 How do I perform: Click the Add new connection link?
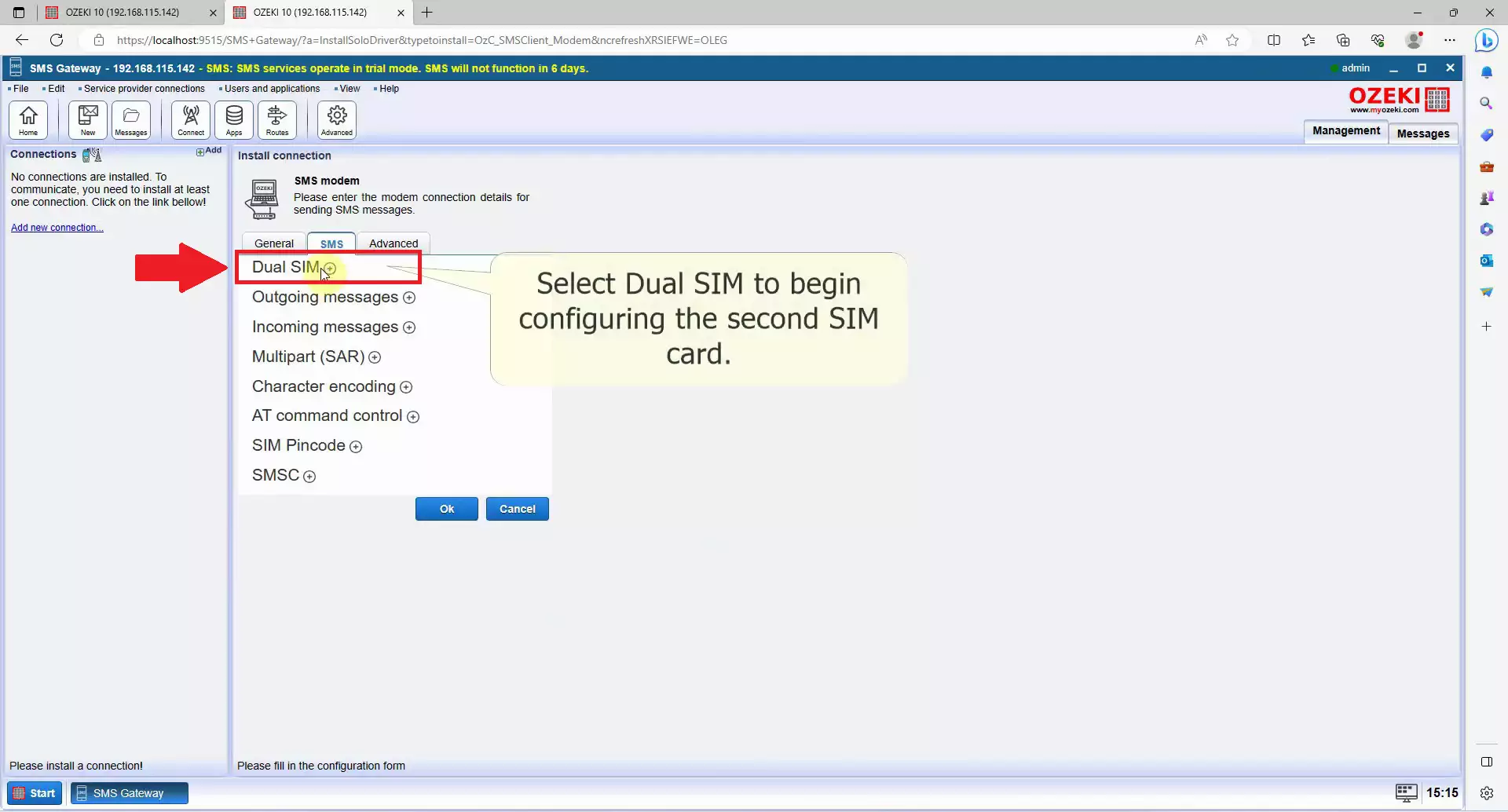[57, 228]
